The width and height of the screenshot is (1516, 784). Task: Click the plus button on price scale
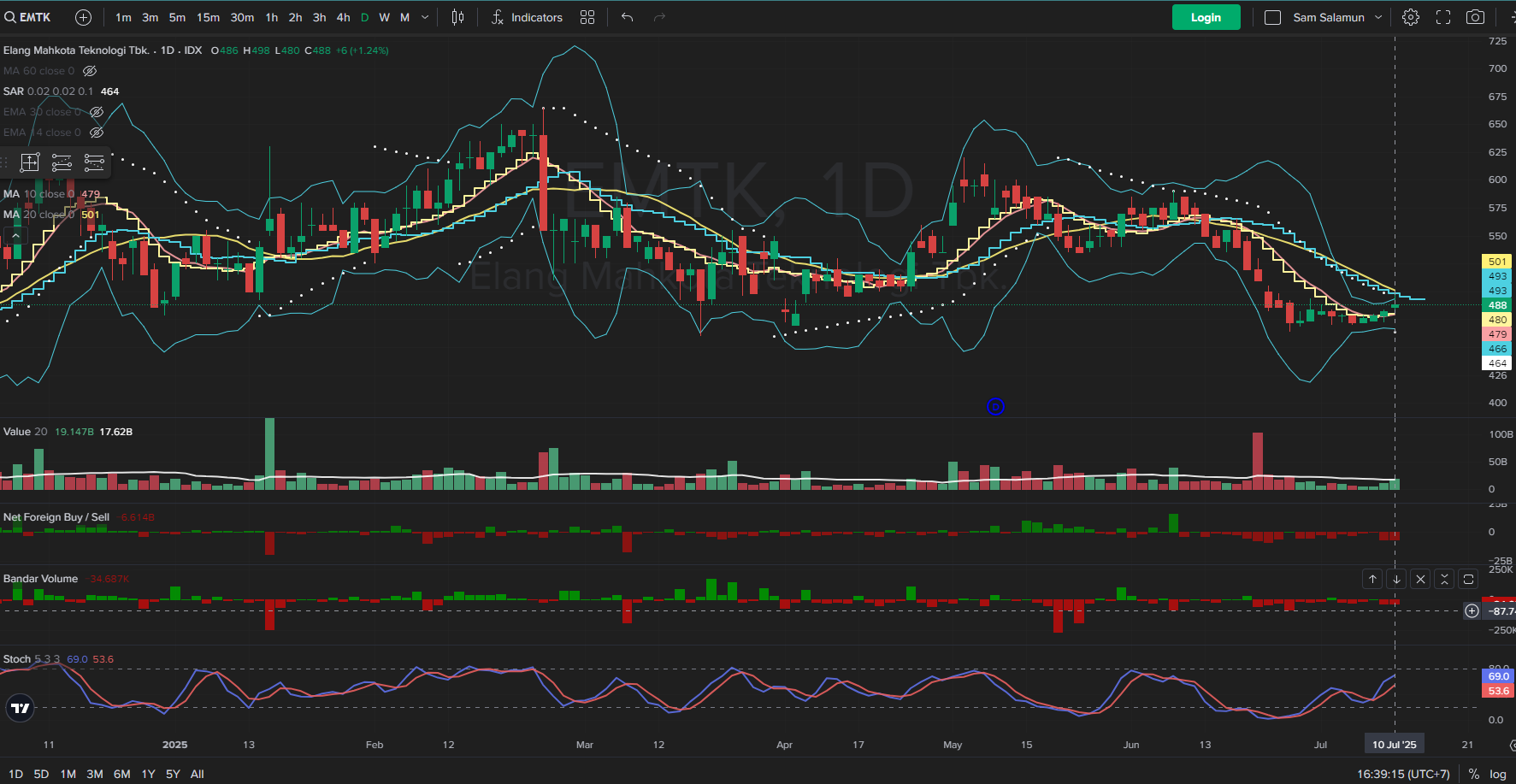coord(1472,610)
